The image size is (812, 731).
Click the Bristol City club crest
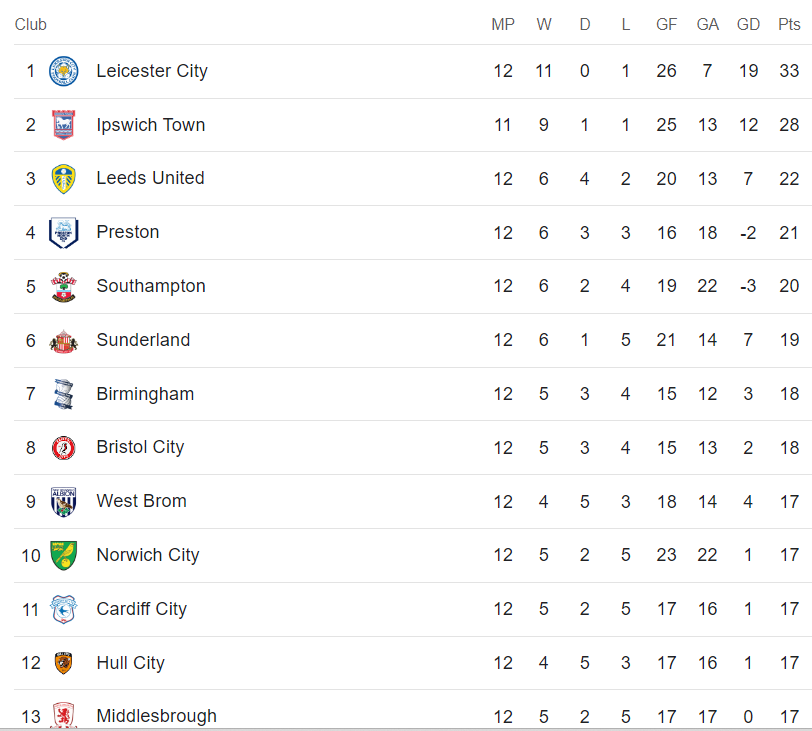coord(63,448)
